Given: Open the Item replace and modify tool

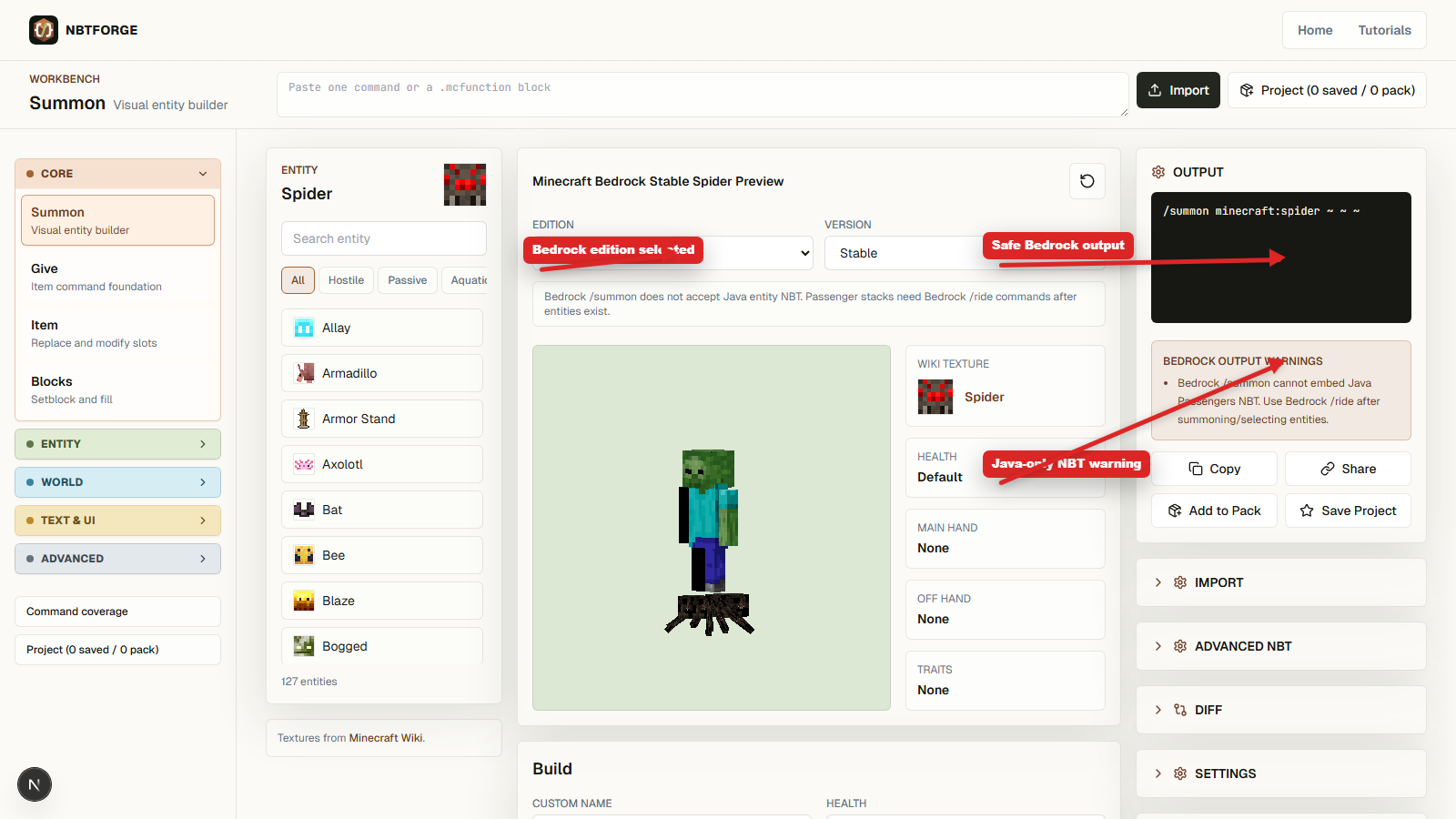Looking at the screenshot, I should coord(117,333).
